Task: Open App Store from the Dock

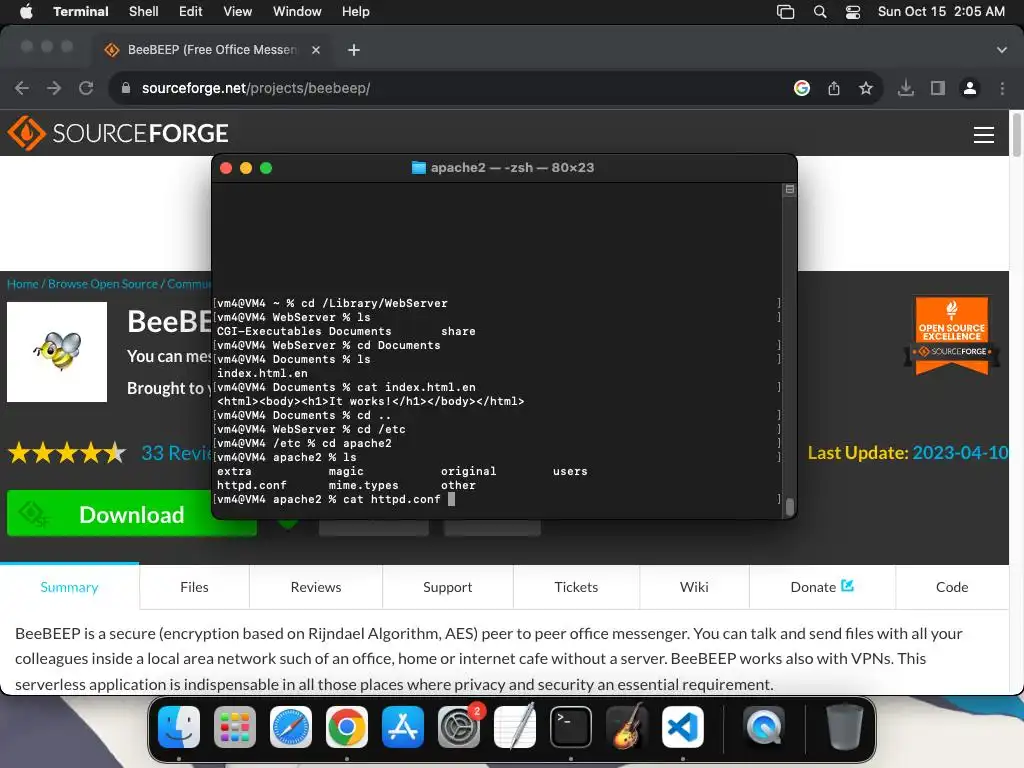Action: (402, 727)
